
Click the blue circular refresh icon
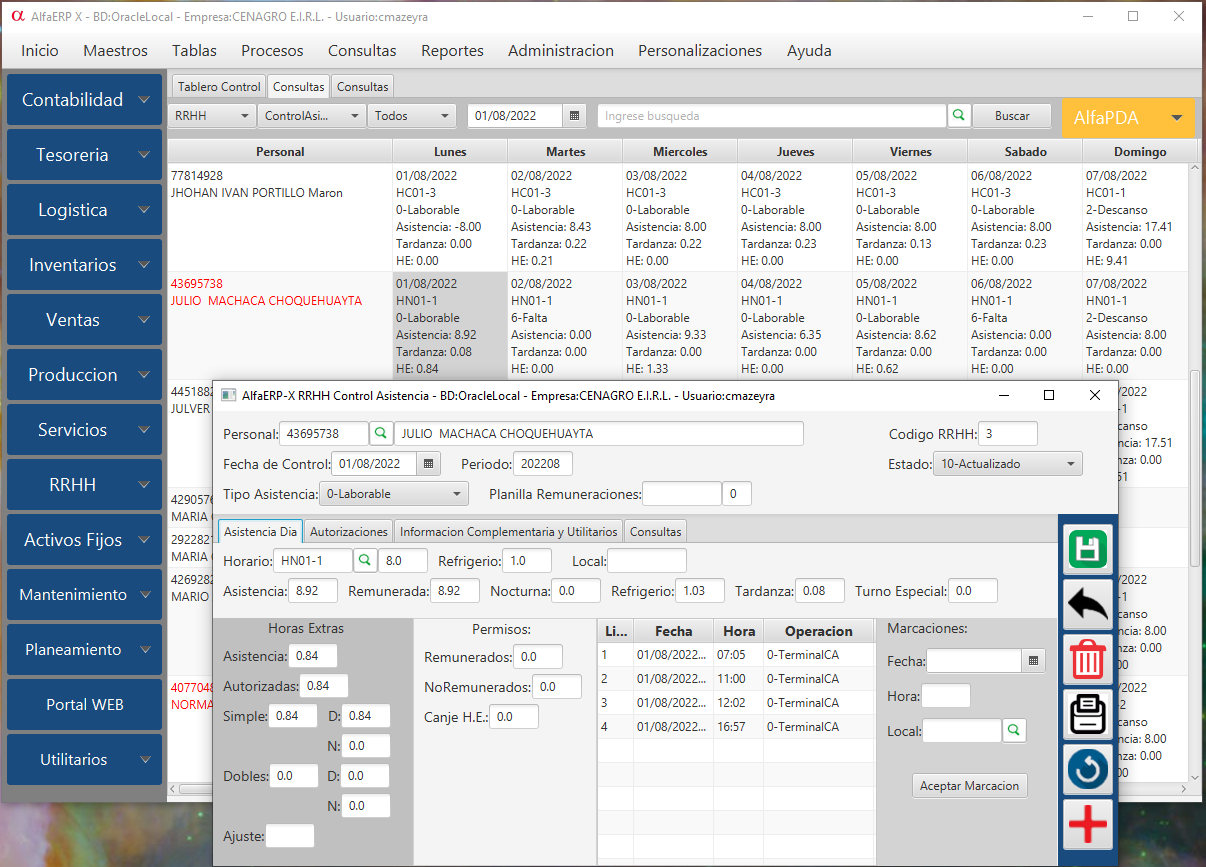pyautogui.click(x=1089, y=769)
